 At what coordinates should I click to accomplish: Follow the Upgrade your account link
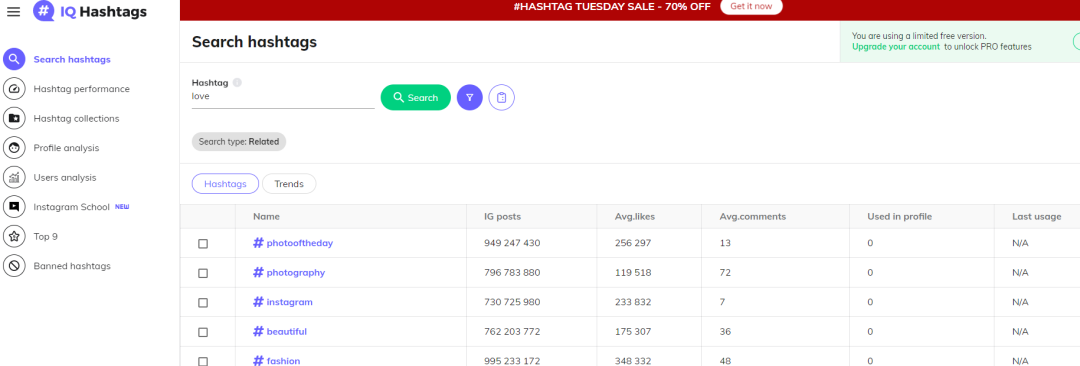(895, 47)
